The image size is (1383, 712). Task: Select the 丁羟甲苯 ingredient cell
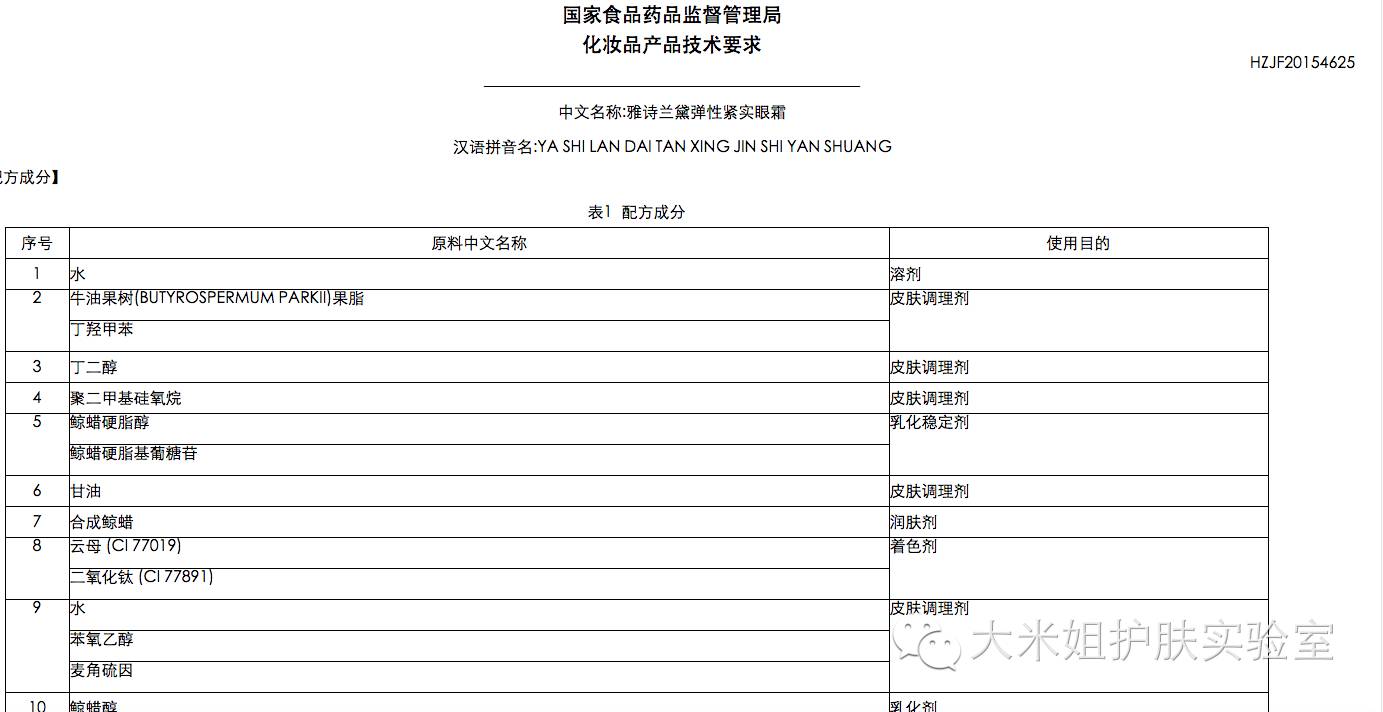point(103,328)
